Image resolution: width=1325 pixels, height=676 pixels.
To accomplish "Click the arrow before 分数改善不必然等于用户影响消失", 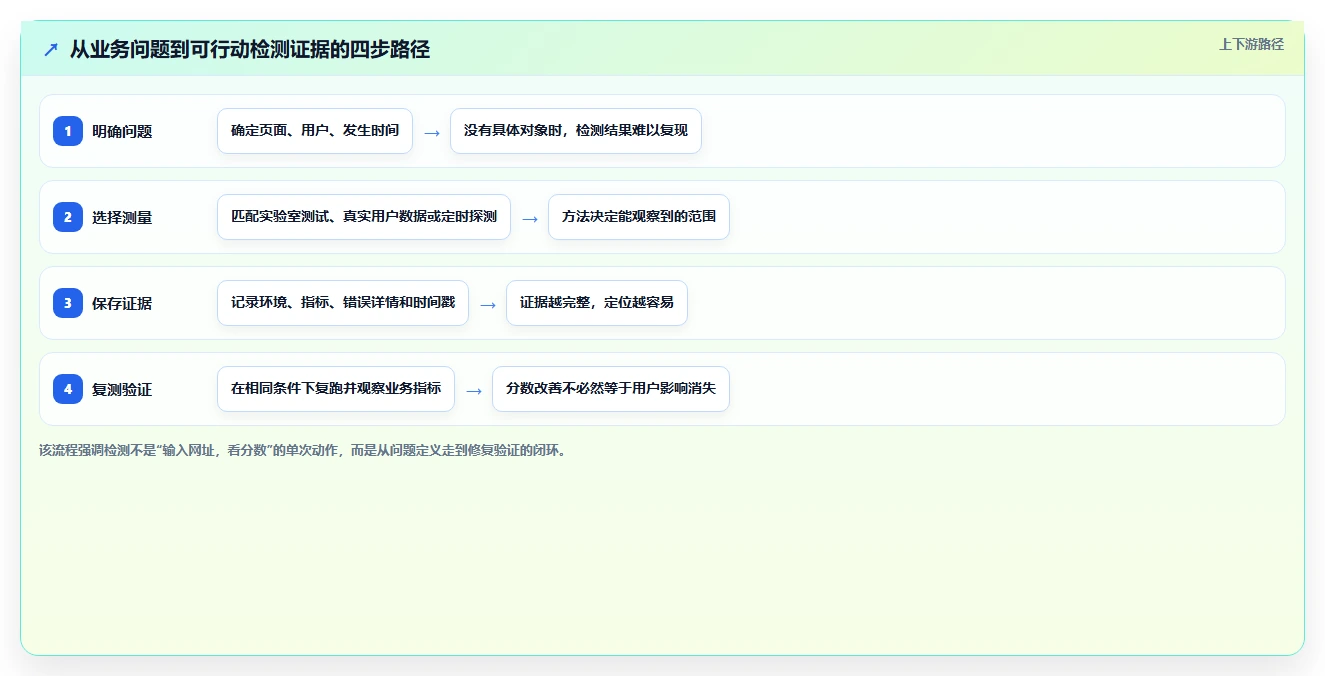I will (x=474, y=390).
